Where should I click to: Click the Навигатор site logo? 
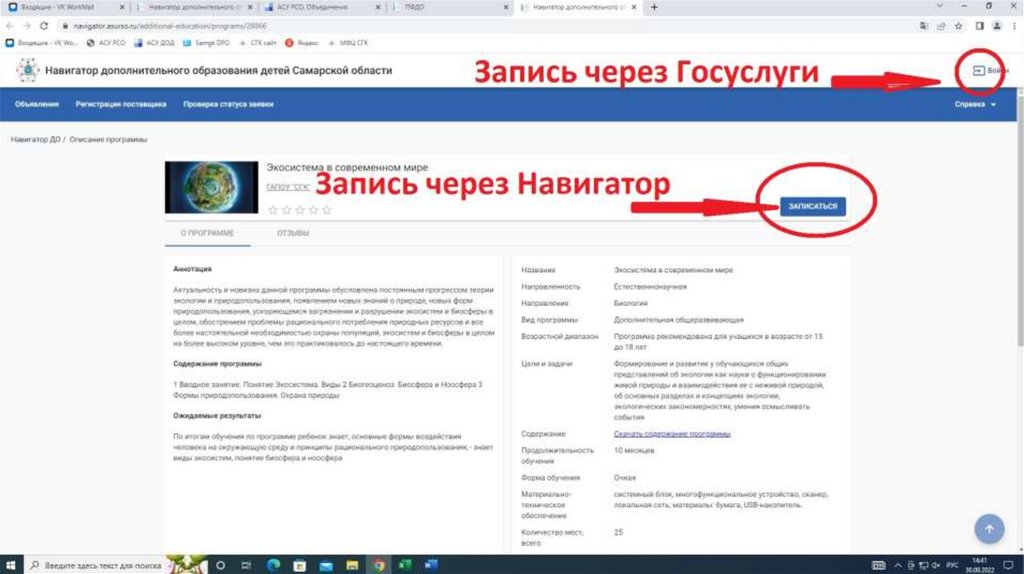(x=27, y=70)
